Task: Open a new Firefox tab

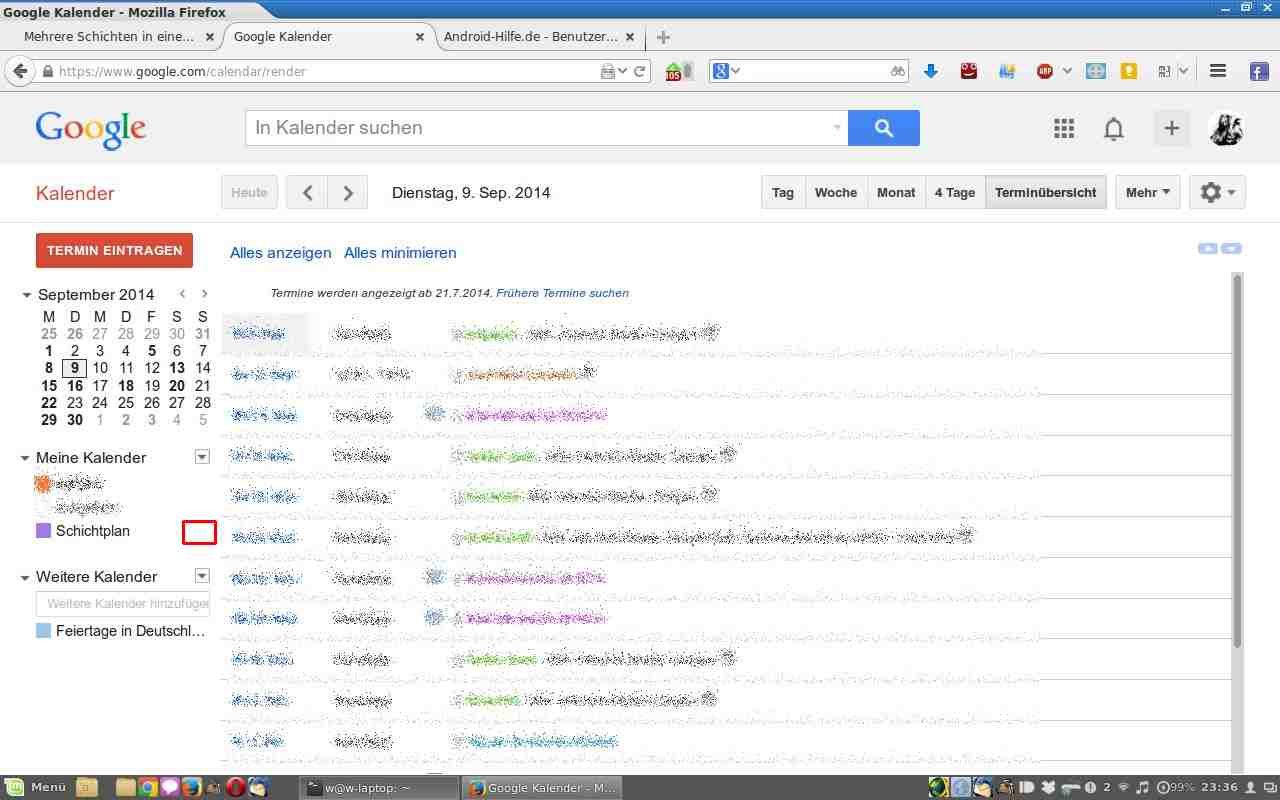Action: pos(663,37)
